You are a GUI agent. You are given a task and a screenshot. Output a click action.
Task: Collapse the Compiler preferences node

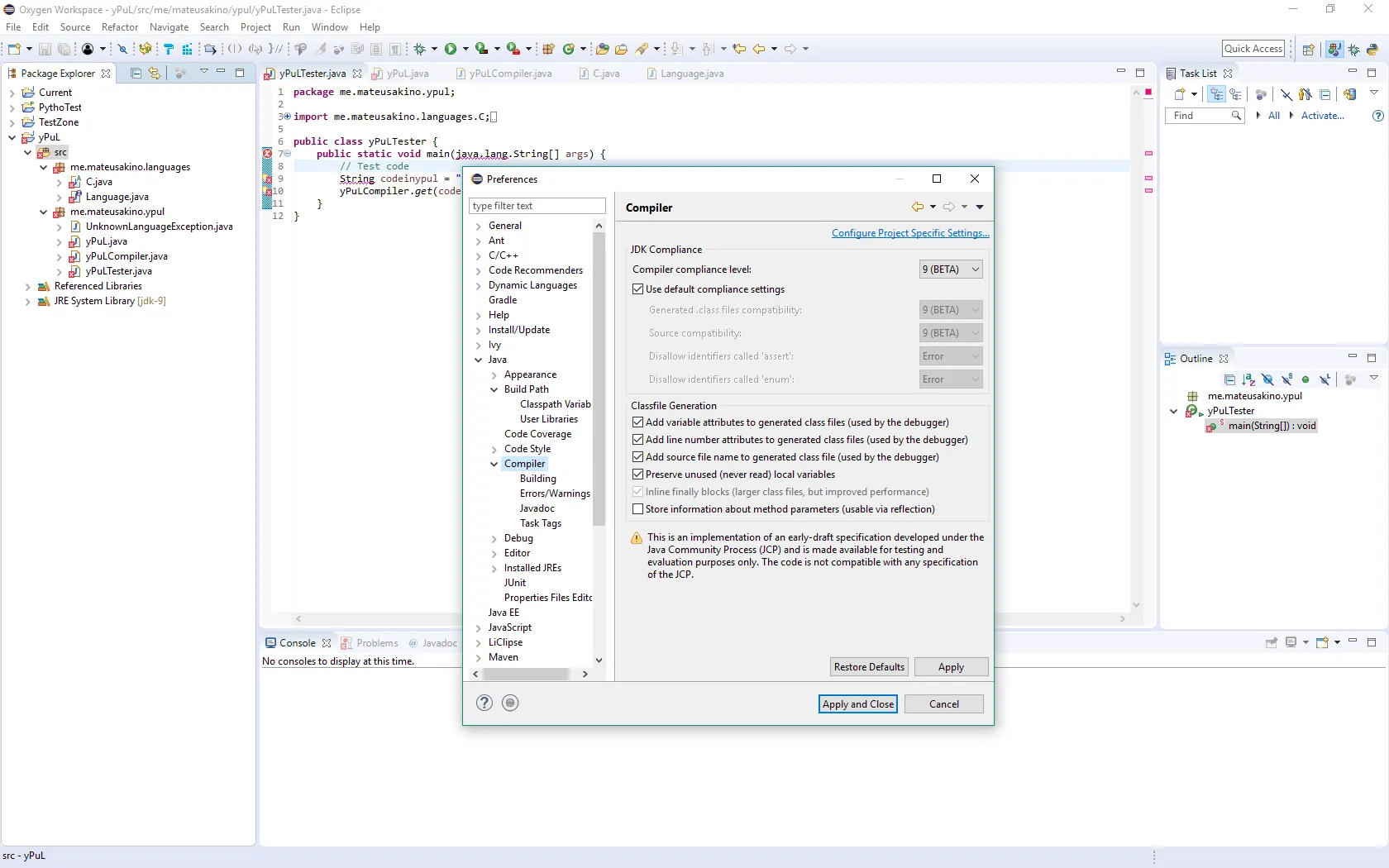(x=494, y=464)
